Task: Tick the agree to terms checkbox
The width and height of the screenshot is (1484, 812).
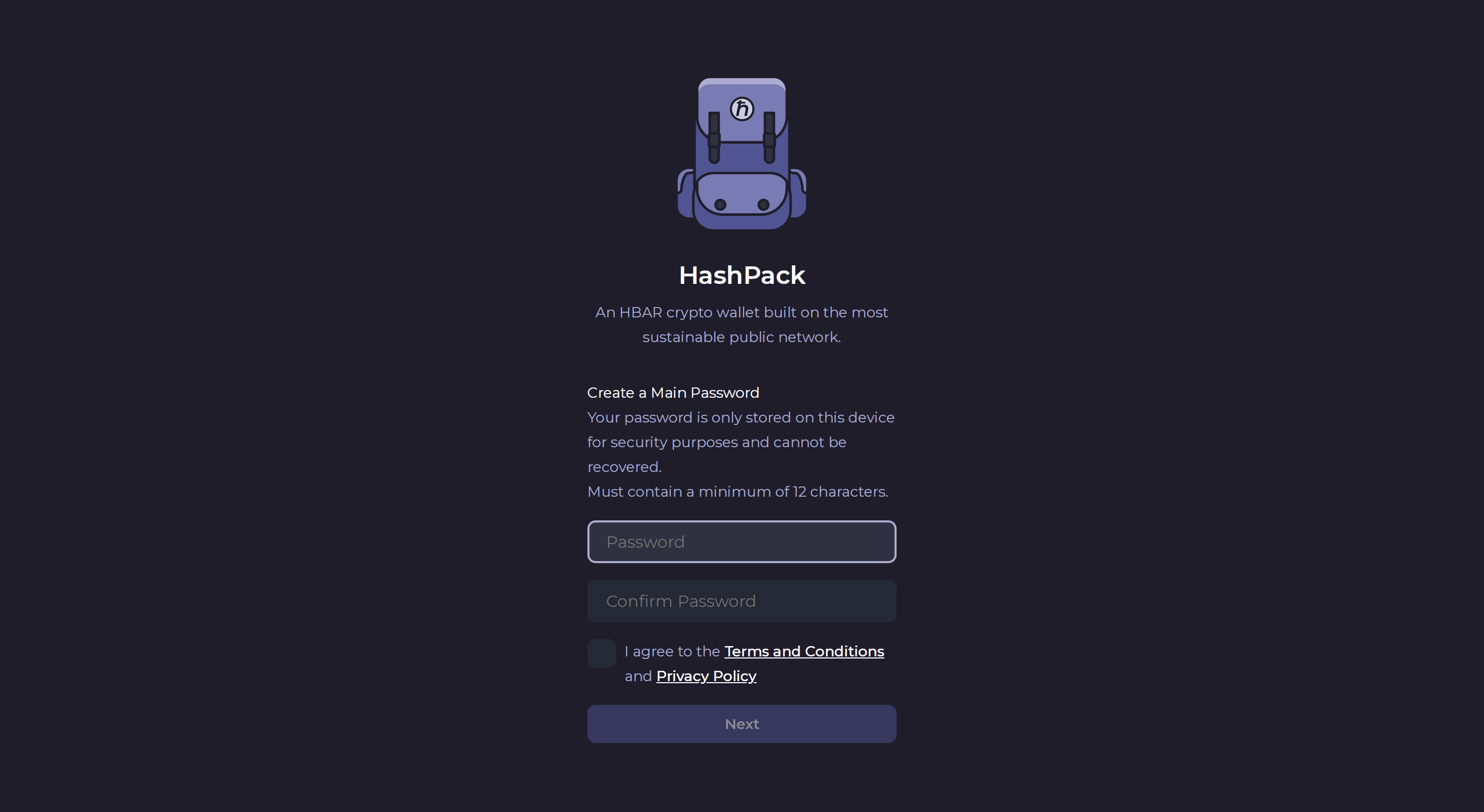Action: tap(601, 653)
